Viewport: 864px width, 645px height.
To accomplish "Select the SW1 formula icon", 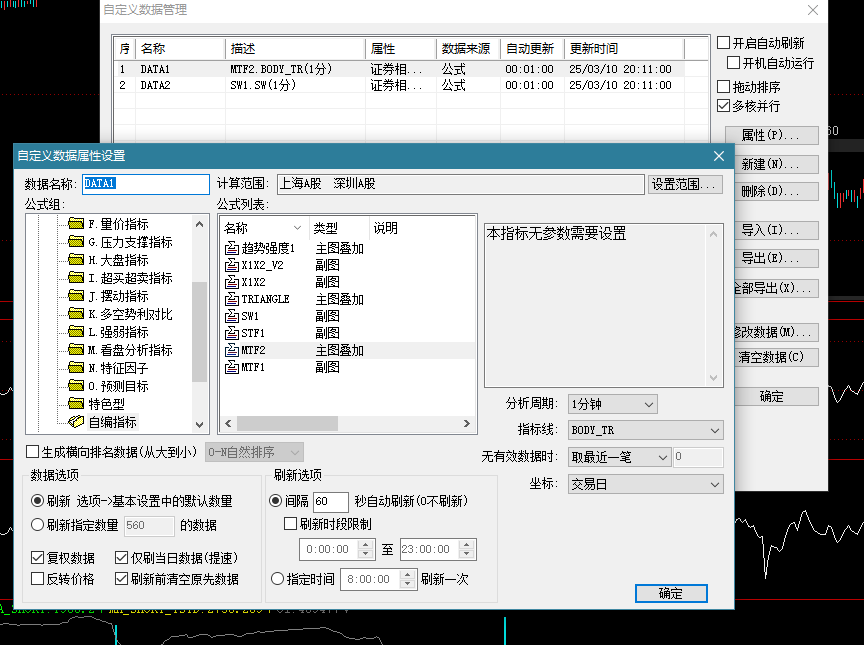I will [x=232, y=316].
